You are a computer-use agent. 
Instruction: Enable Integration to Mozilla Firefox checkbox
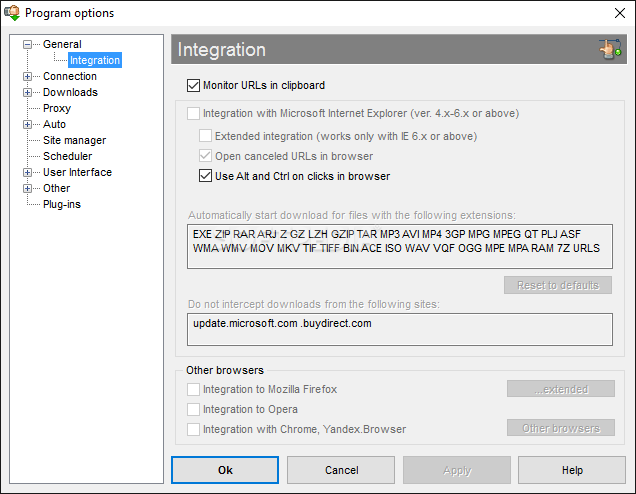click(193, 389)
